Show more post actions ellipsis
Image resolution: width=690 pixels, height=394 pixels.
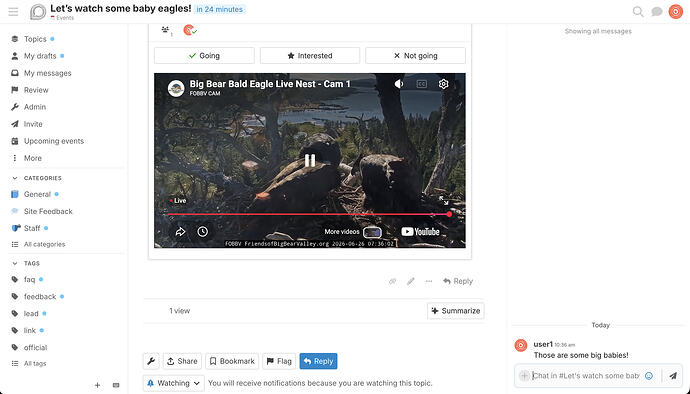[x=429, y=281]
